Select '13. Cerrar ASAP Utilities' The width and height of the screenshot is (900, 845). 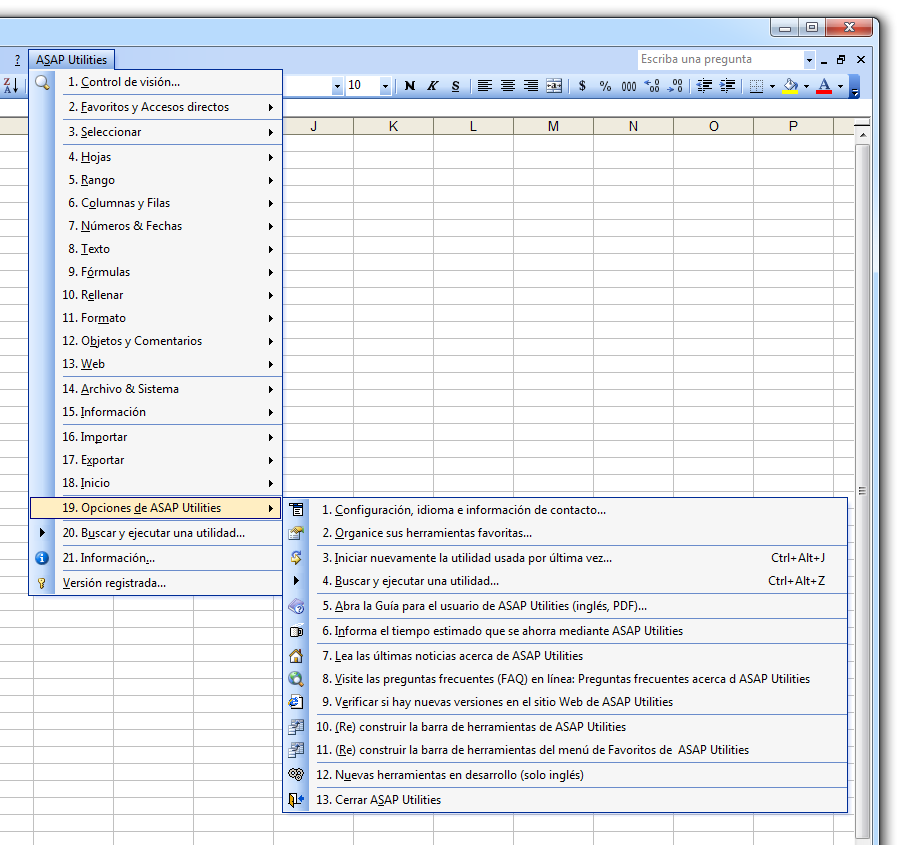(x=380, y=800)
